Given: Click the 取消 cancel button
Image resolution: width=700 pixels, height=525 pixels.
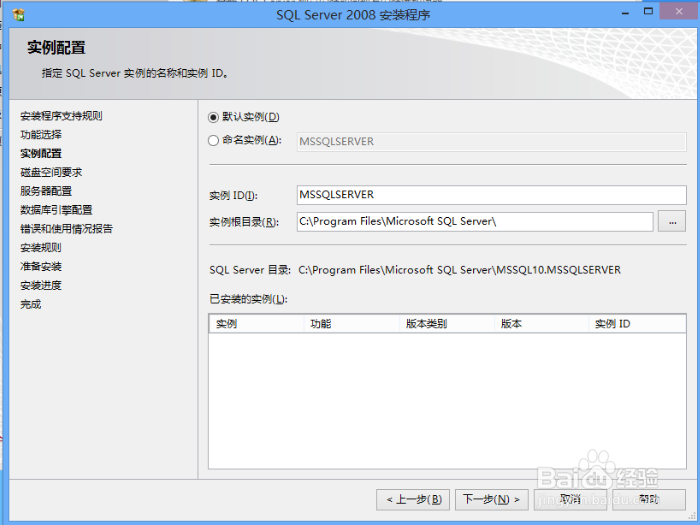Looking at the screenshot, I should pyautogui.click(x=570, y=500).
